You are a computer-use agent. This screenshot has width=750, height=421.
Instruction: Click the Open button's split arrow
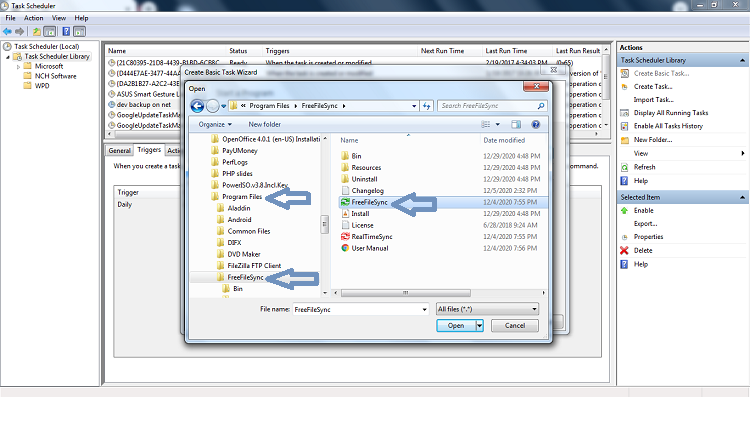point(479,326)
